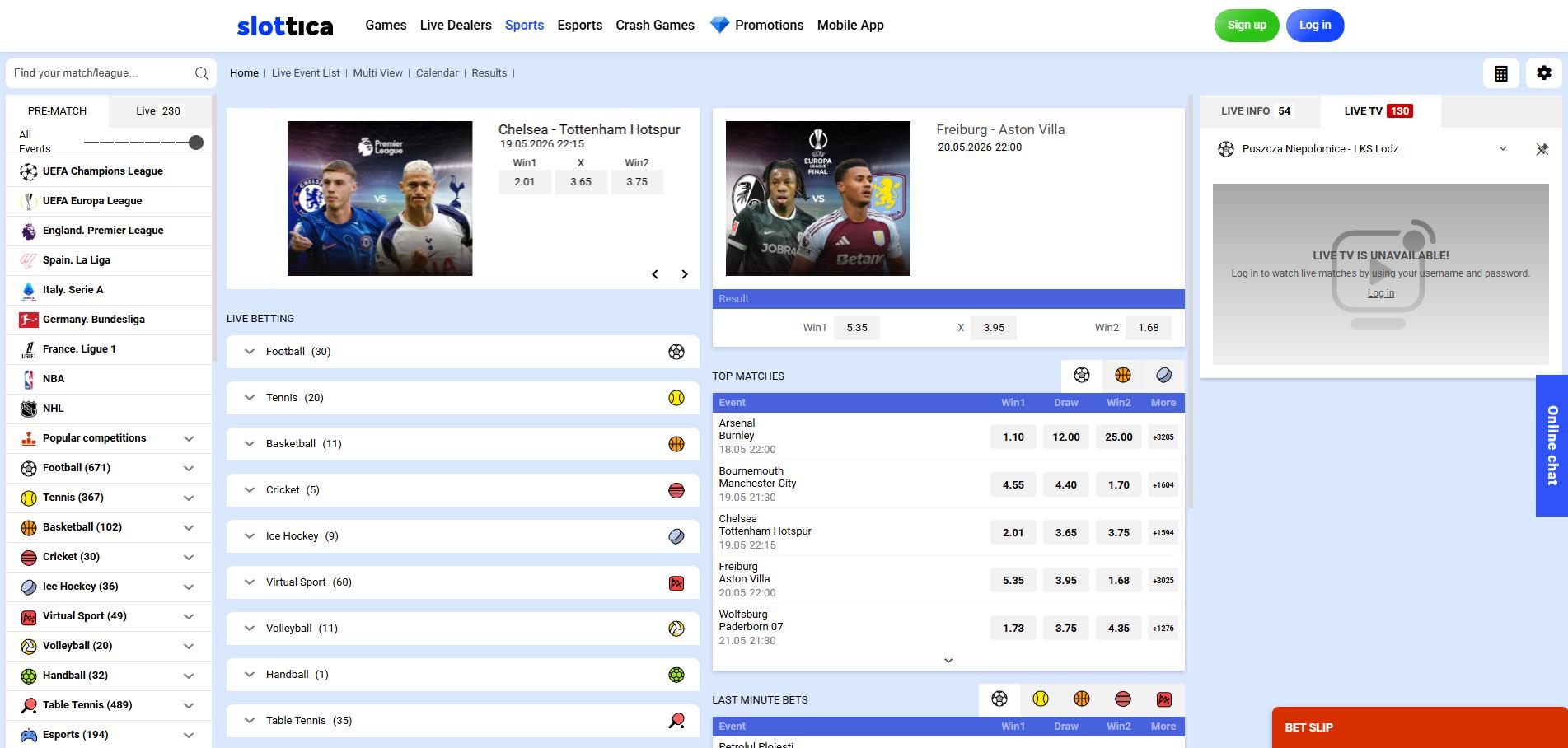Select England. Premier League in sidebar
The width and height of the screenshot is (1568, 748).
[x=108, y=231]
